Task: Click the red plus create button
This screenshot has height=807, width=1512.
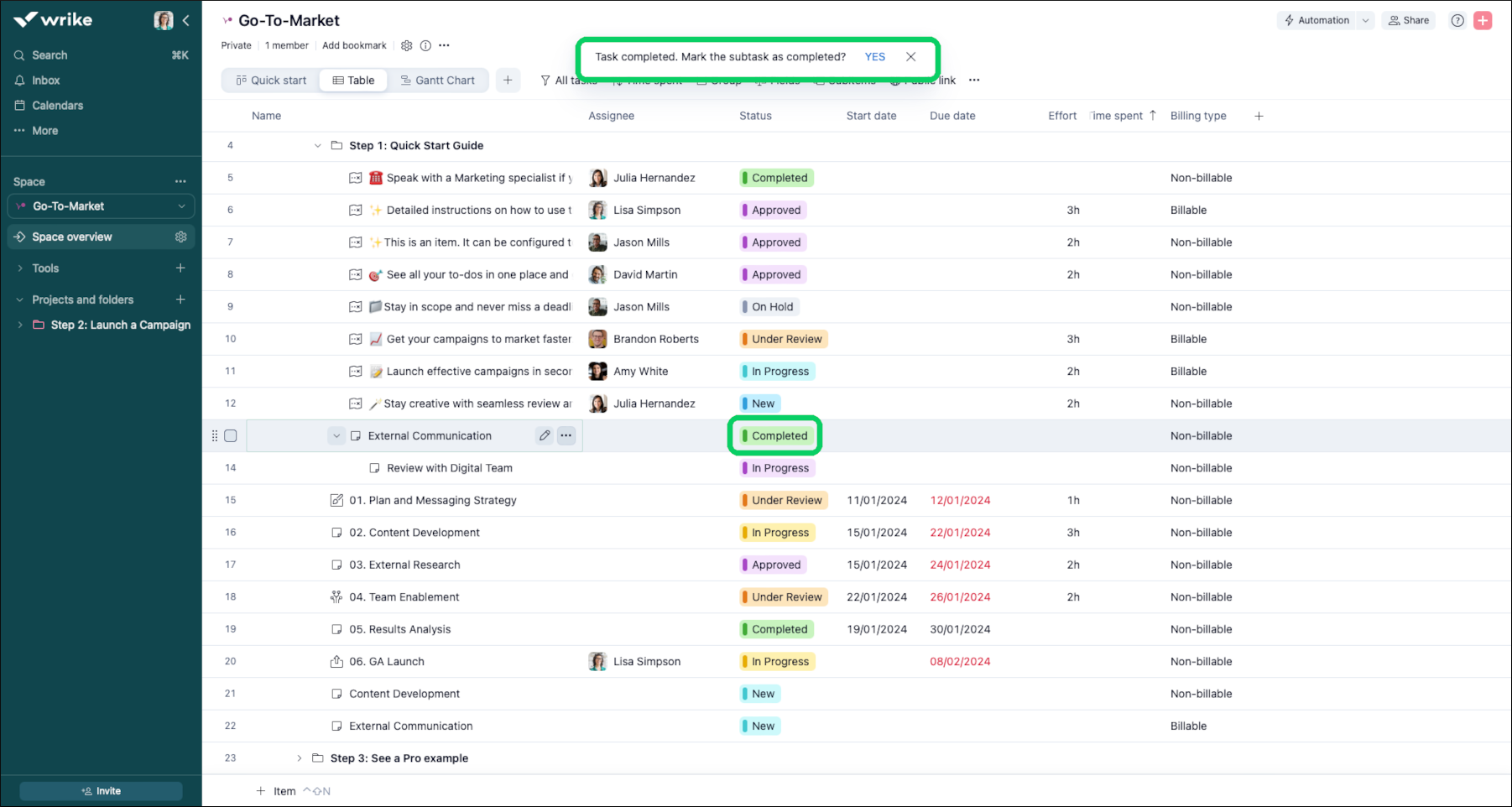Action: point(1483,21)
